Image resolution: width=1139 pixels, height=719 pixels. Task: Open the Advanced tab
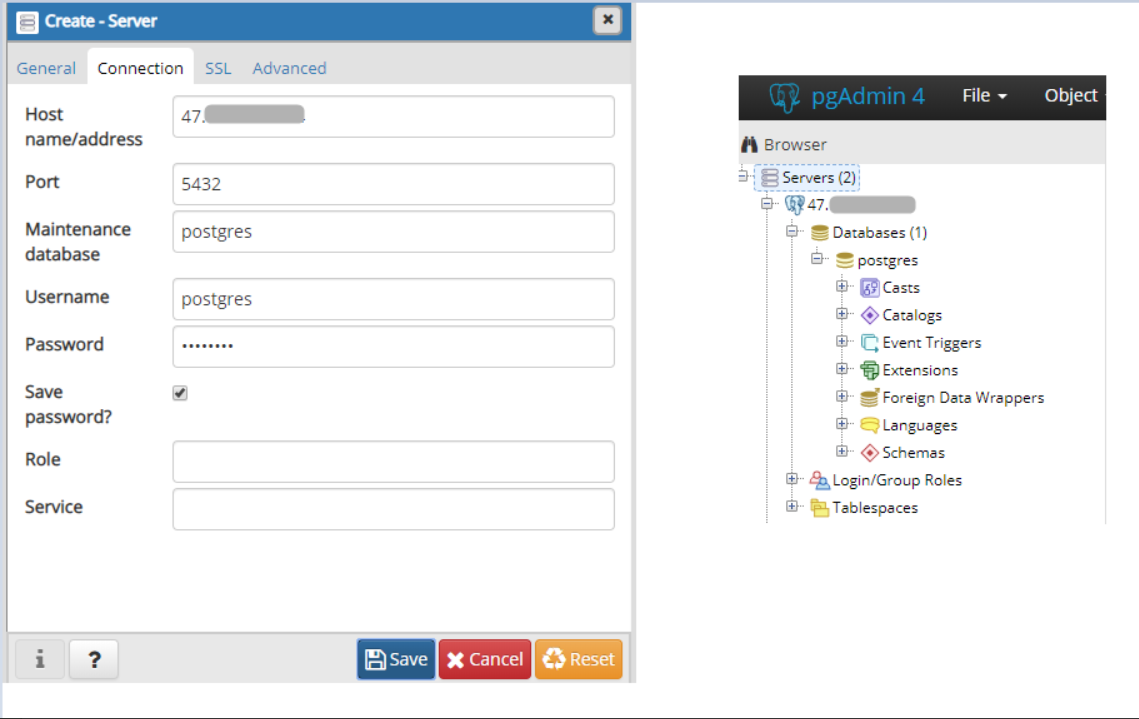coord(289,68)
